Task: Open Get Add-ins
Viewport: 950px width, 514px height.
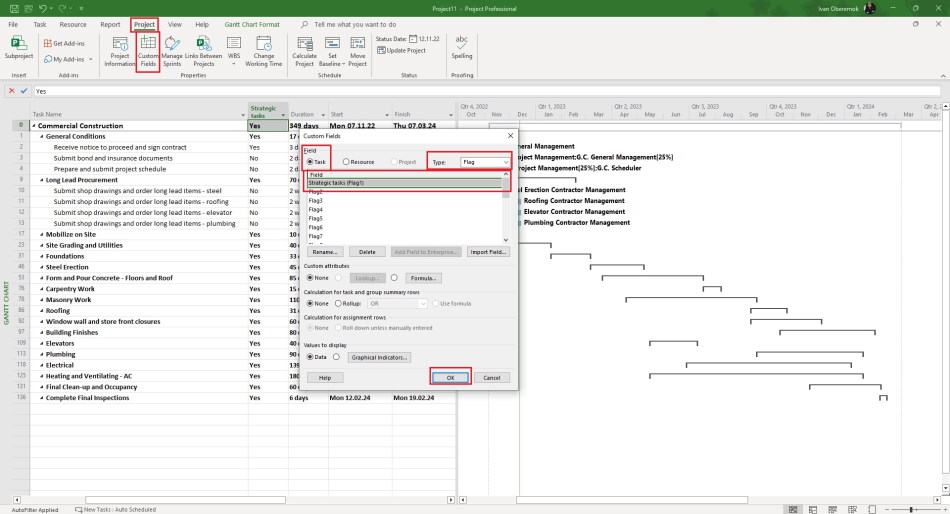Action: pos(64,44)
